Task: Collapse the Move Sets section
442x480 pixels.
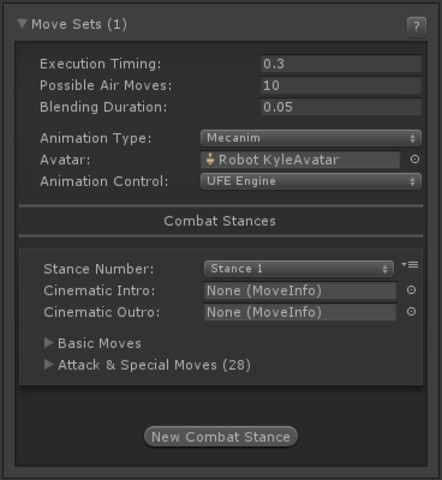Action: (x=22, y=24)
